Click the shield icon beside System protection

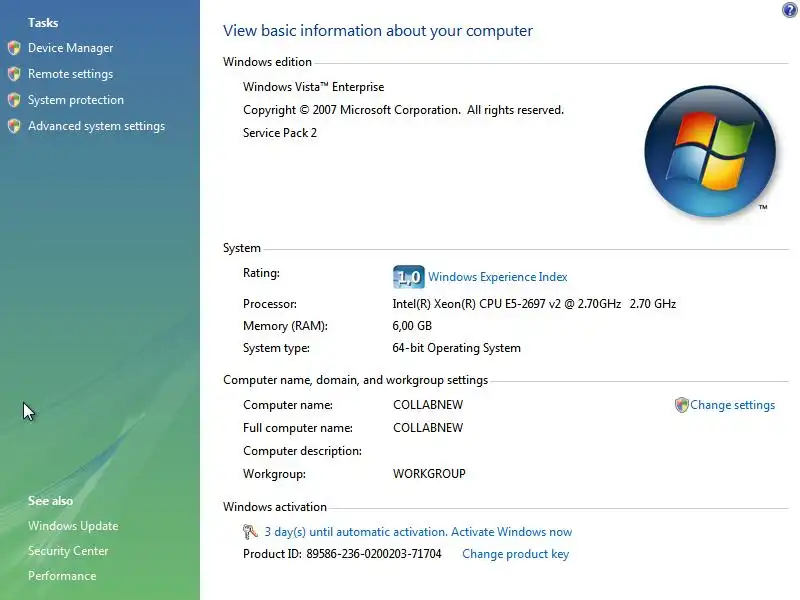click(14, 100)
